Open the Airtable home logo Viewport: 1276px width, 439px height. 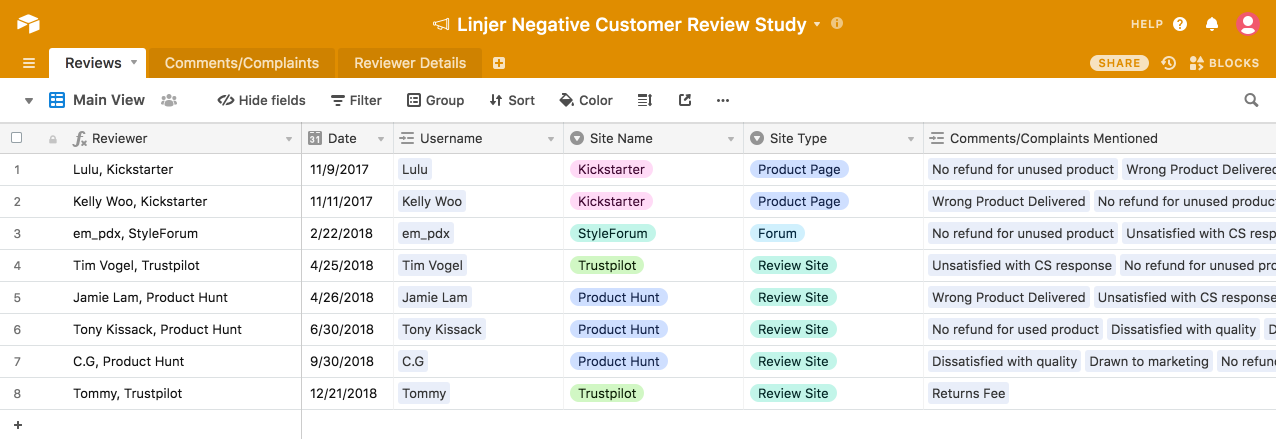point(27,23)
